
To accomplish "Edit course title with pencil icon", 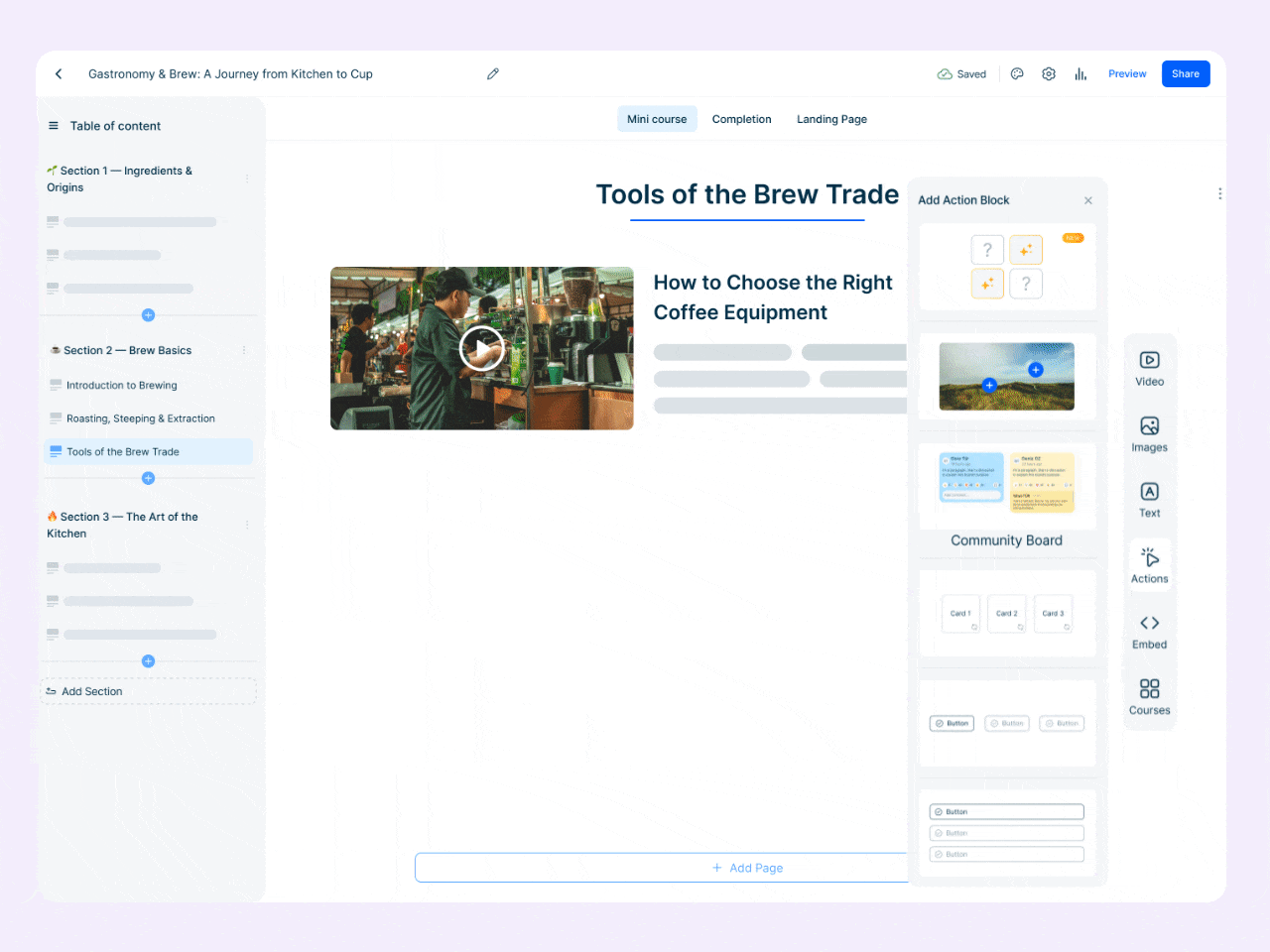I will 493,74.
